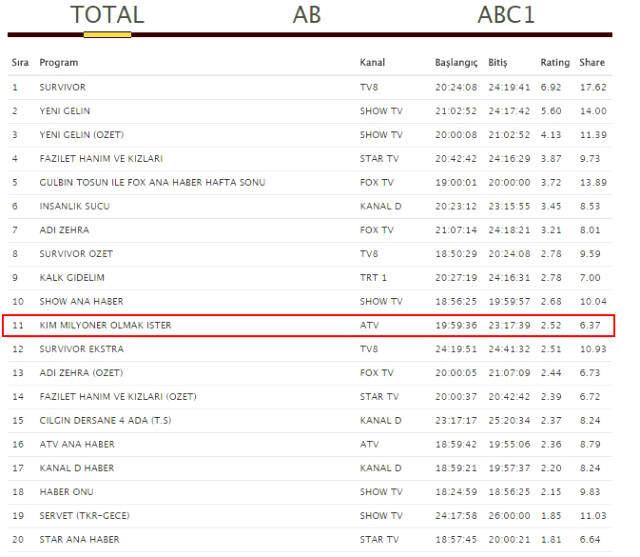The height and width of the screenshot is (557, 640).
Task: Click the 13.89 share value
Action: (x=593, y=182)
